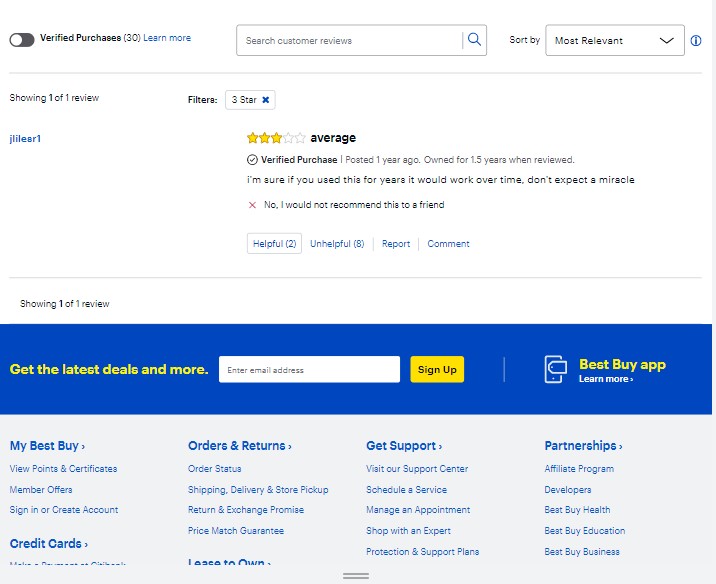Image resolution: width=716 pixels, height=584 pixels.
Task: Open Member Offers link
Action: [41, 489]
